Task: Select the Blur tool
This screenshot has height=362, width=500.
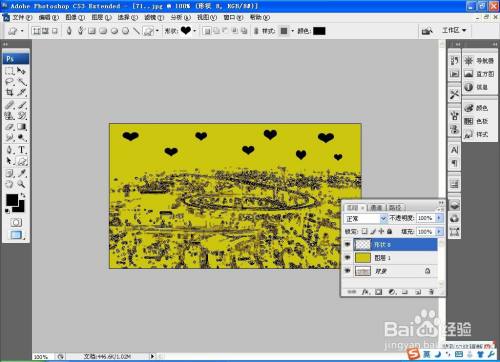Action: coord(9,137)
